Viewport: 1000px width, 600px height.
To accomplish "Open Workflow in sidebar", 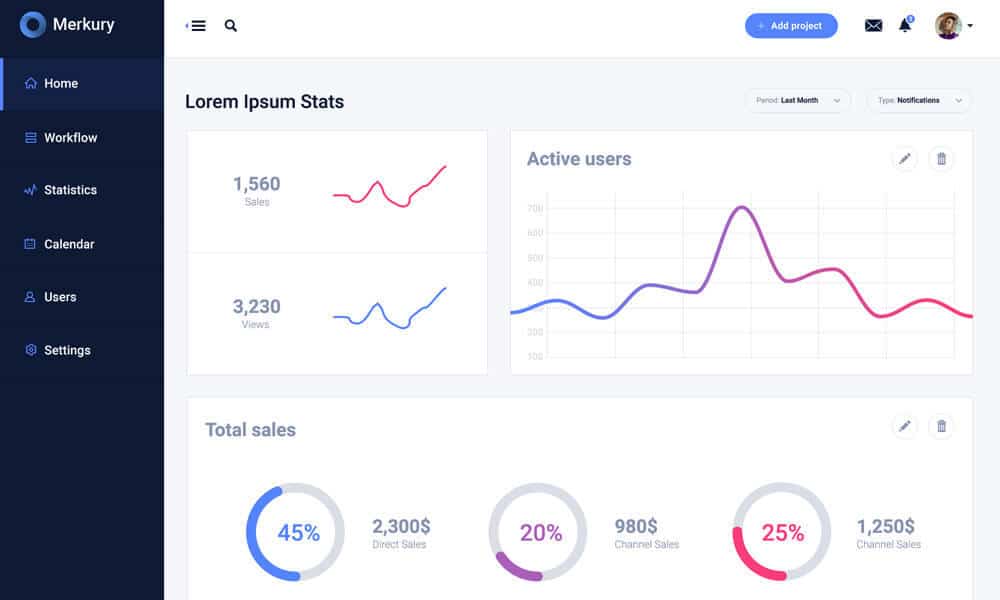I will [70, 138].
